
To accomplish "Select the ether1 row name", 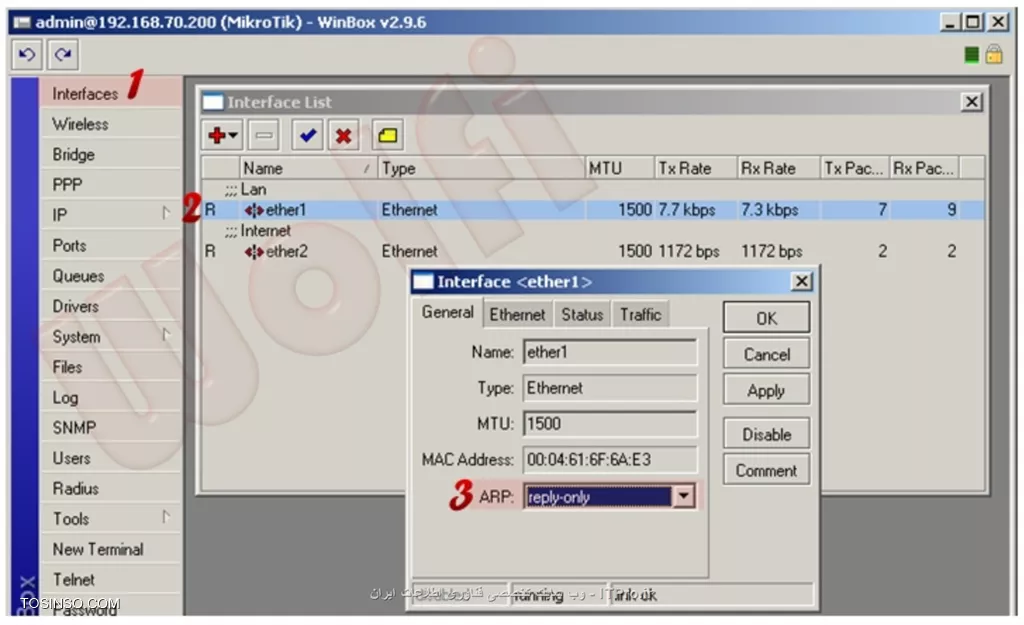I will tap(286, 210).
